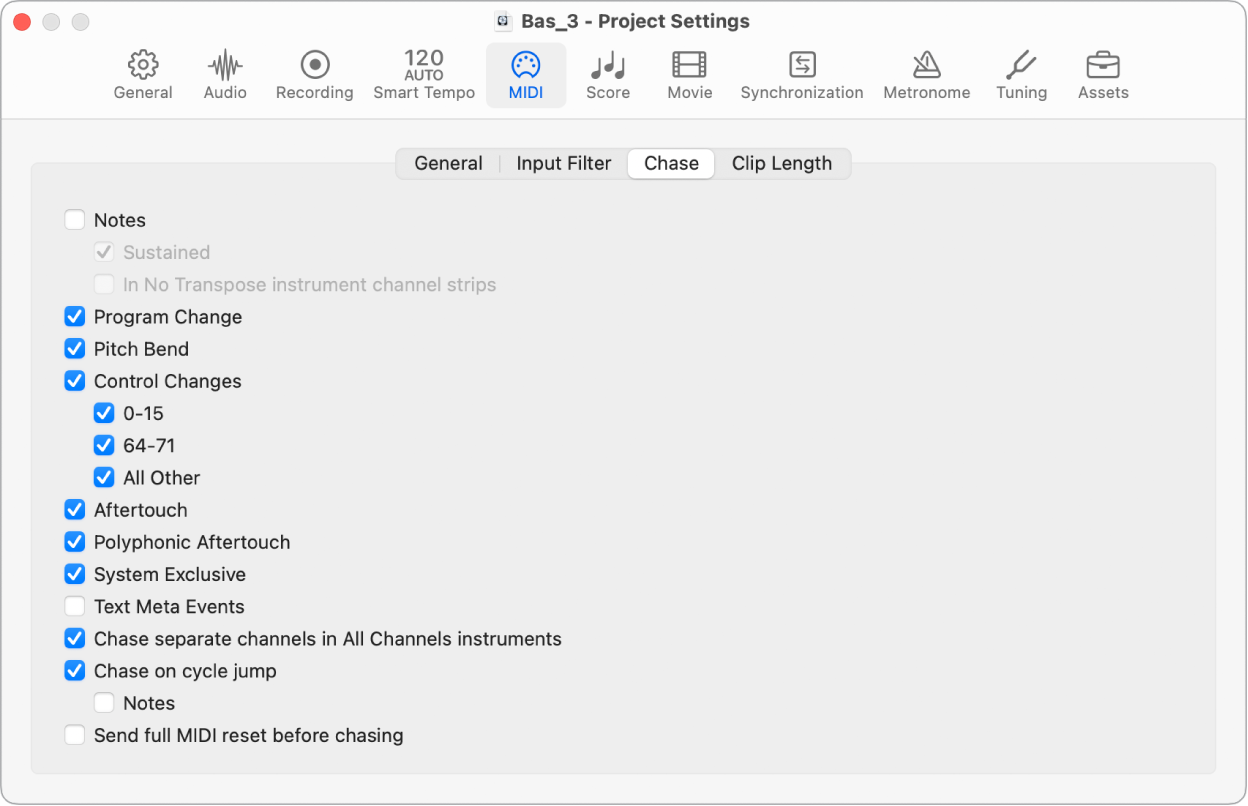Open the Metronome settings pane
Screen dimensions: 1248x806
point(926,74)
